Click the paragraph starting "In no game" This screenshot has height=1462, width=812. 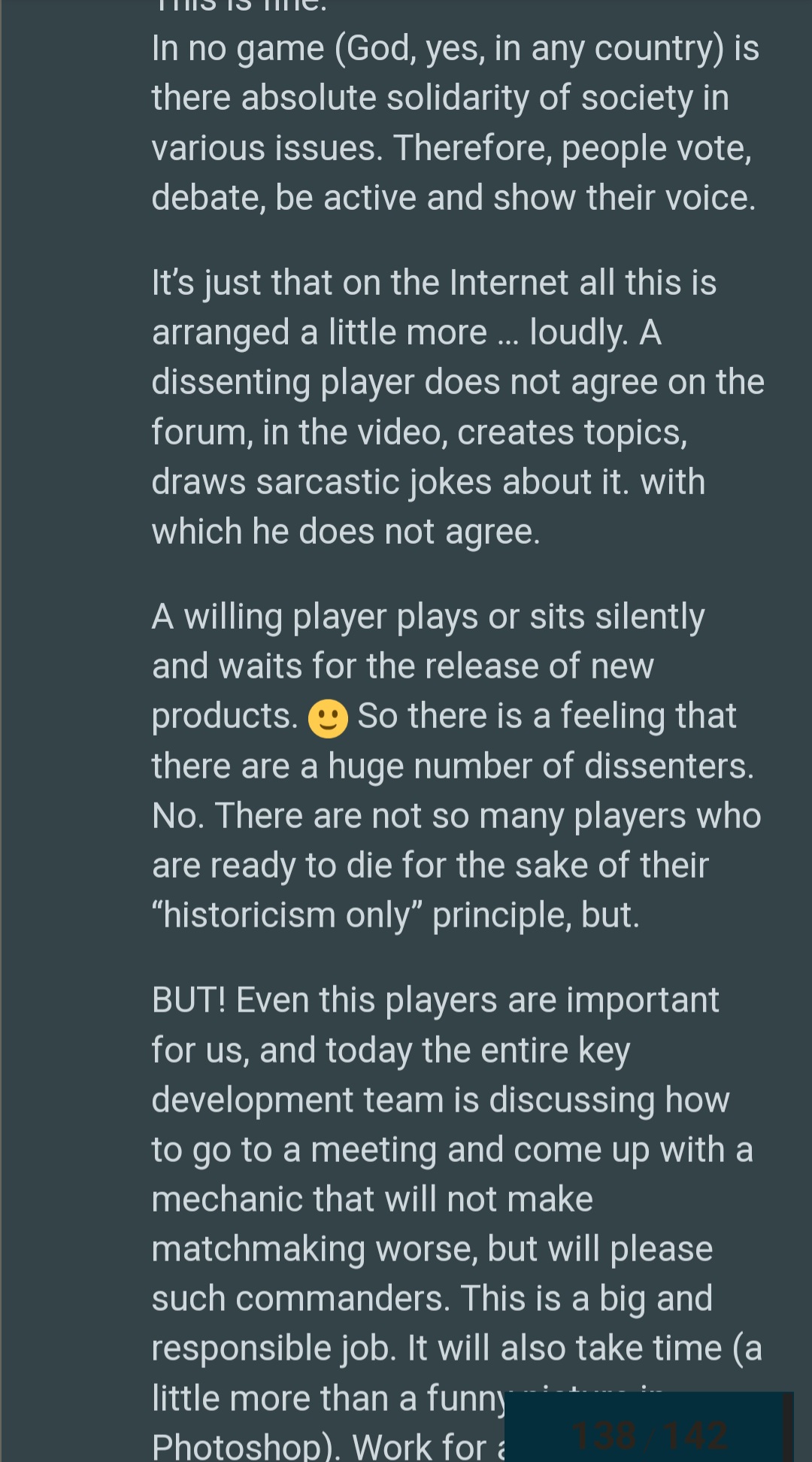tap(455, 123)
